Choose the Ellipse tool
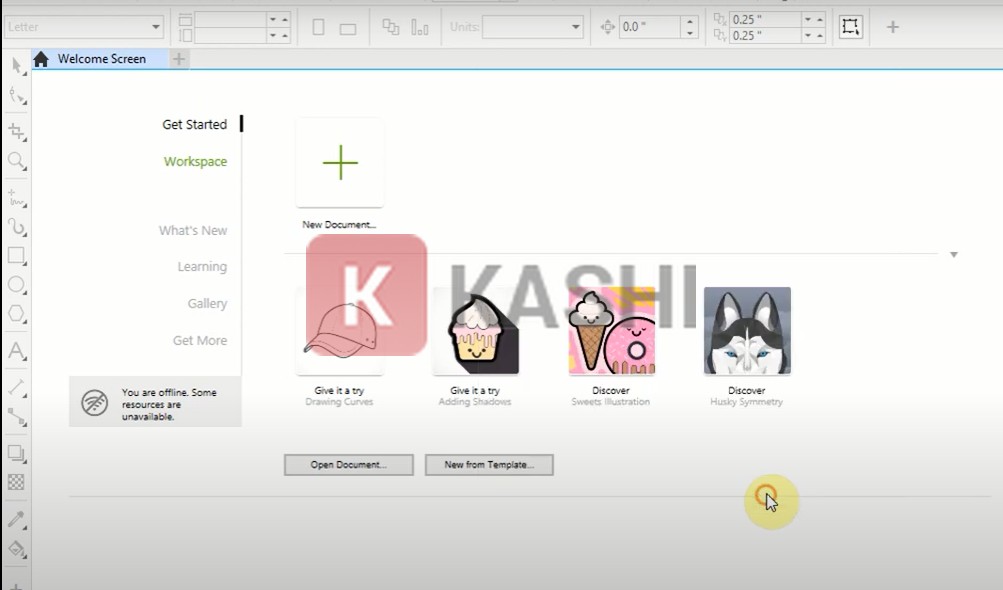The height and width of the screenshot is (590, 1003). [16, 285]
